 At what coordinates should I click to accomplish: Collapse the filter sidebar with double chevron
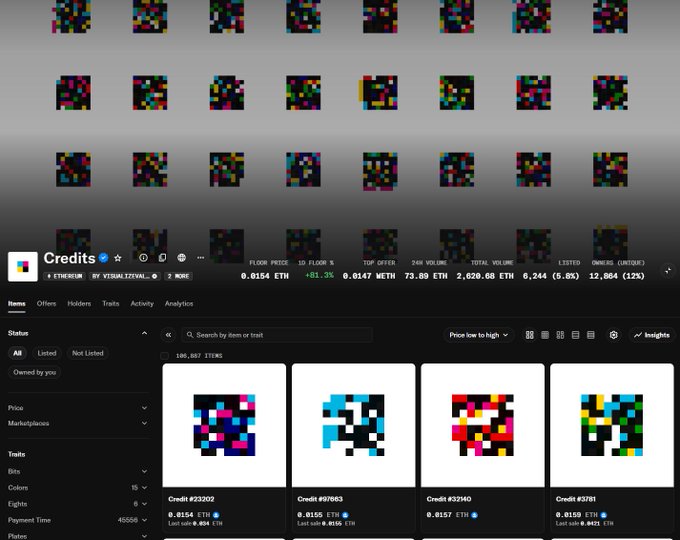coord(168,335)
